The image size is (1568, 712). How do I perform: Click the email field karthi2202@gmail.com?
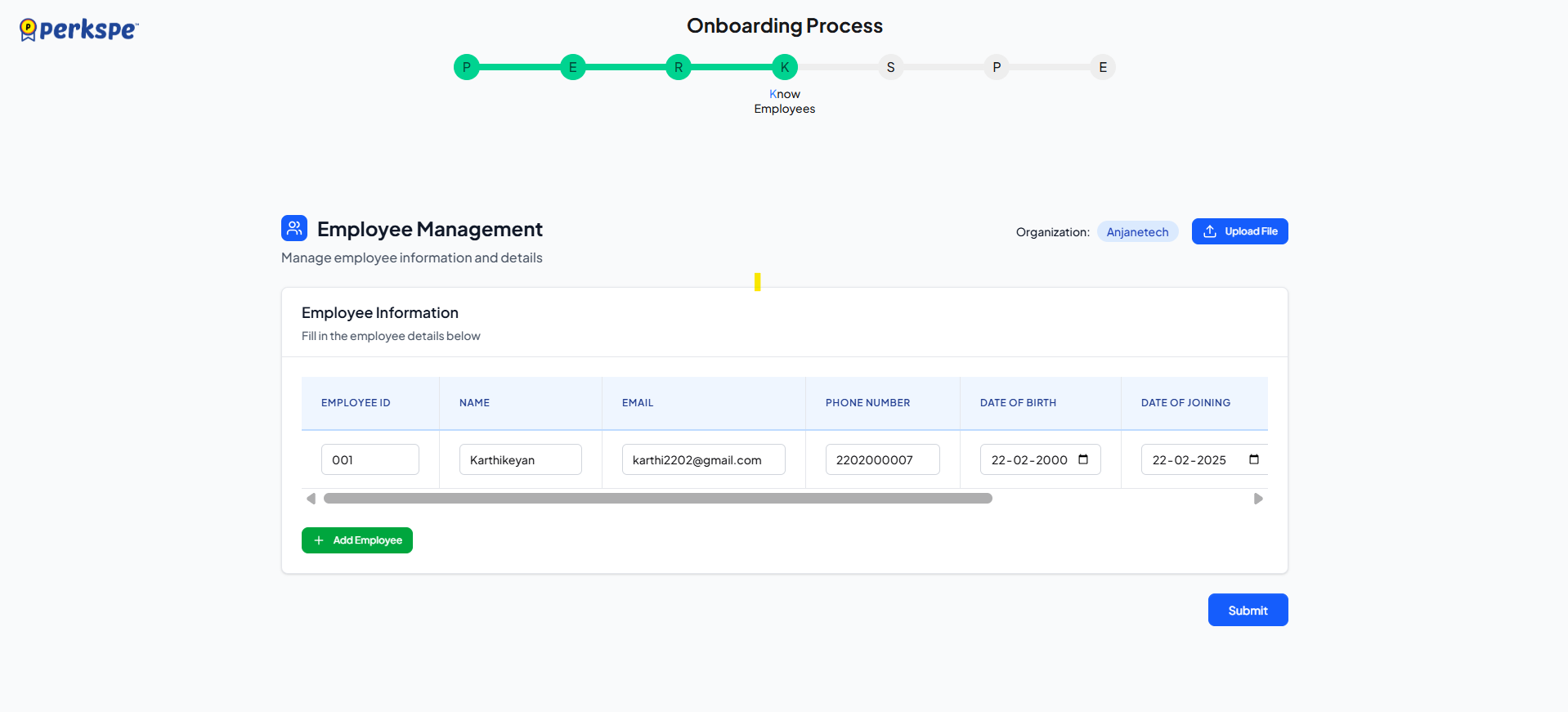(703, 459)
